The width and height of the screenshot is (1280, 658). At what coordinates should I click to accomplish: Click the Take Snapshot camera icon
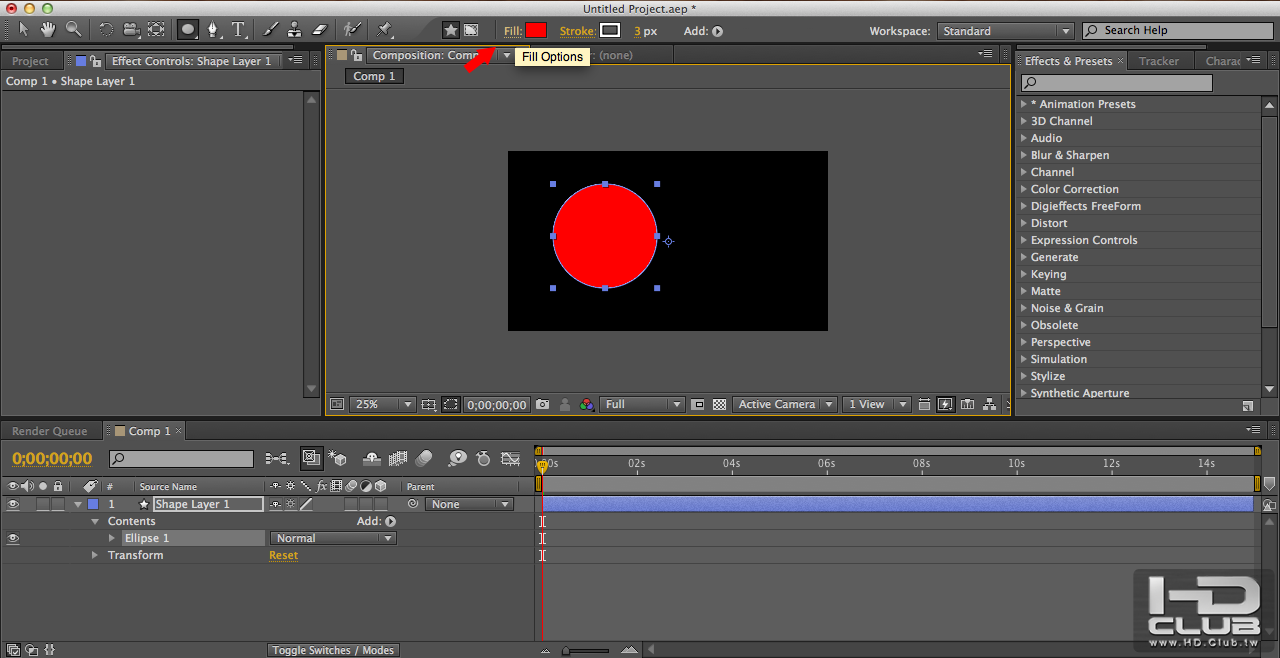pyautogui.click(x=542, y=405)
